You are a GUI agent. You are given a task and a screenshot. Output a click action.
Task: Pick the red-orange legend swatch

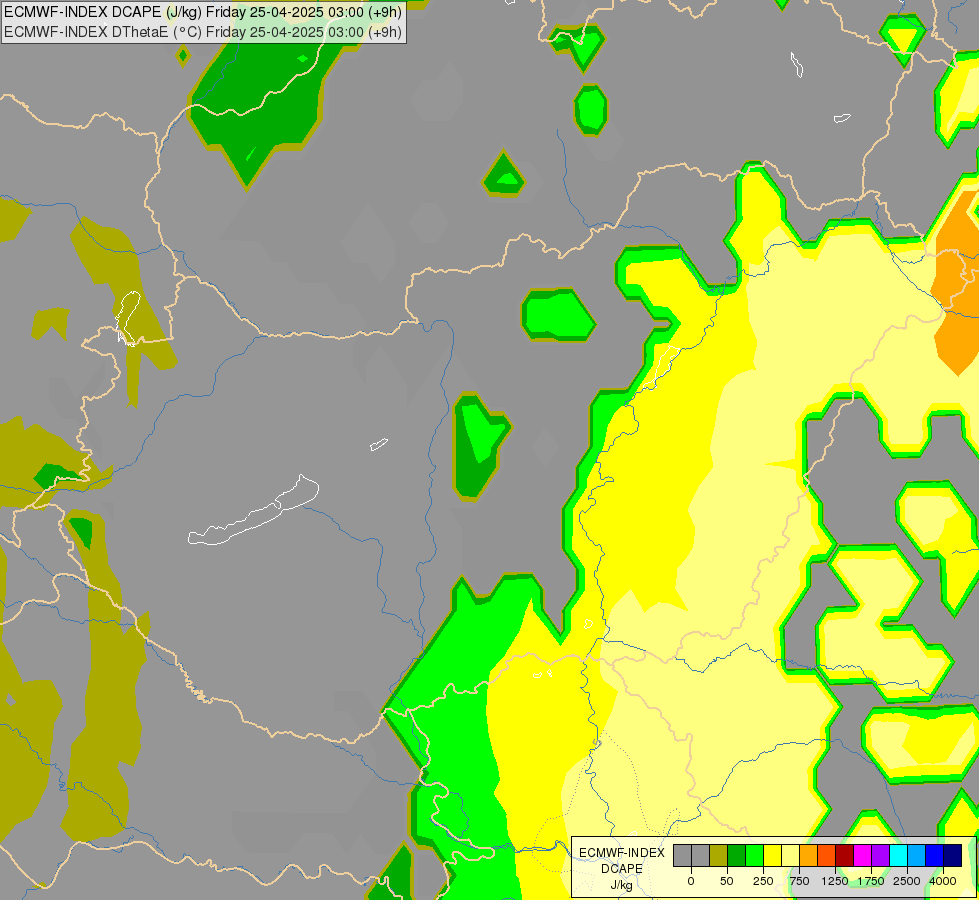827,855
